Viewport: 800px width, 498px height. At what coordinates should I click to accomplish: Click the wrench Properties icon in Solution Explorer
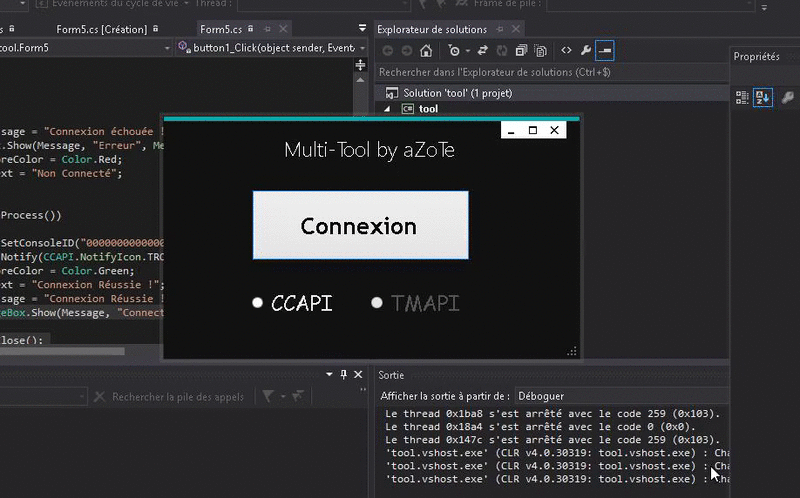click(586, 50)
